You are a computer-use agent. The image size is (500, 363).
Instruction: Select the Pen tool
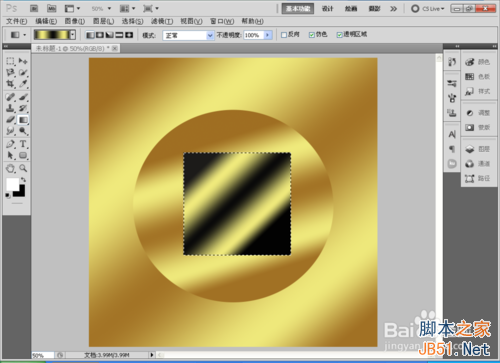click(x=10, y=144)
